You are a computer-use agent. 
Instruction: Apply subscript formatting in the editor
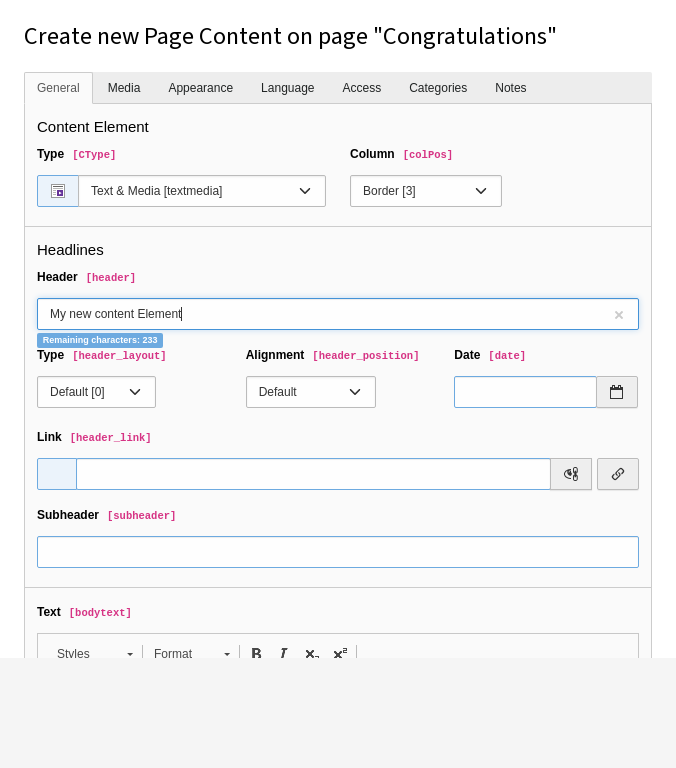(x=312, y=653)
